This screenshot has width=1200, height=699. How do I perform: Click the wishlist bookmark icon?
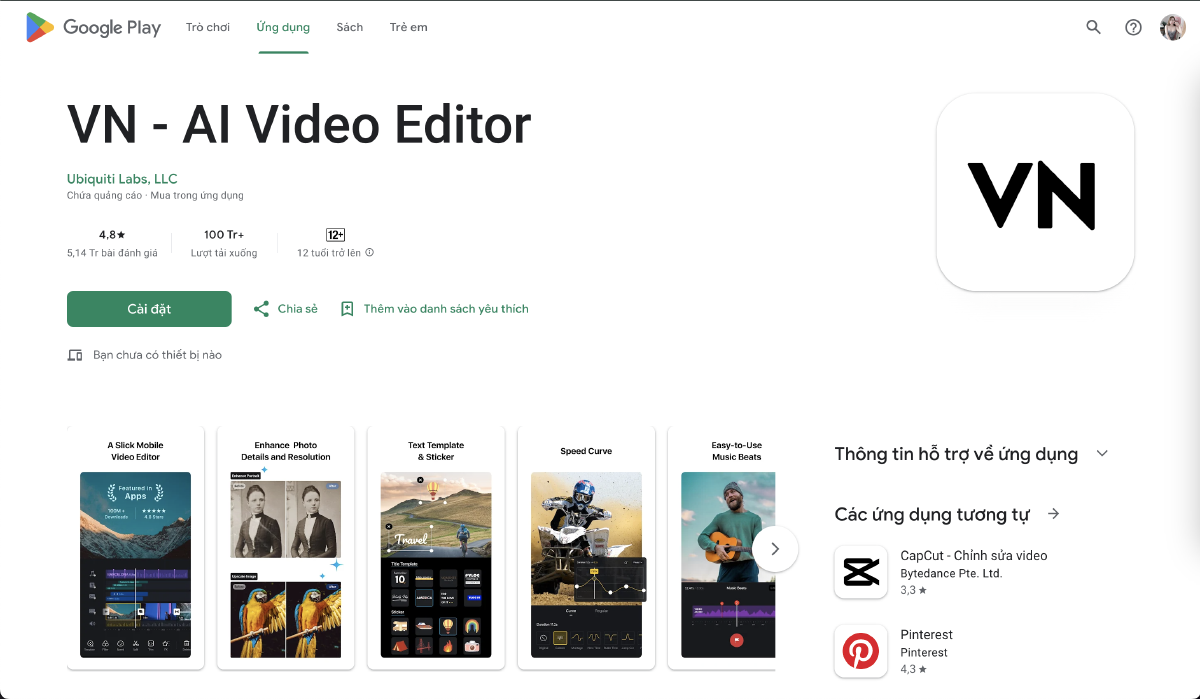347,309
